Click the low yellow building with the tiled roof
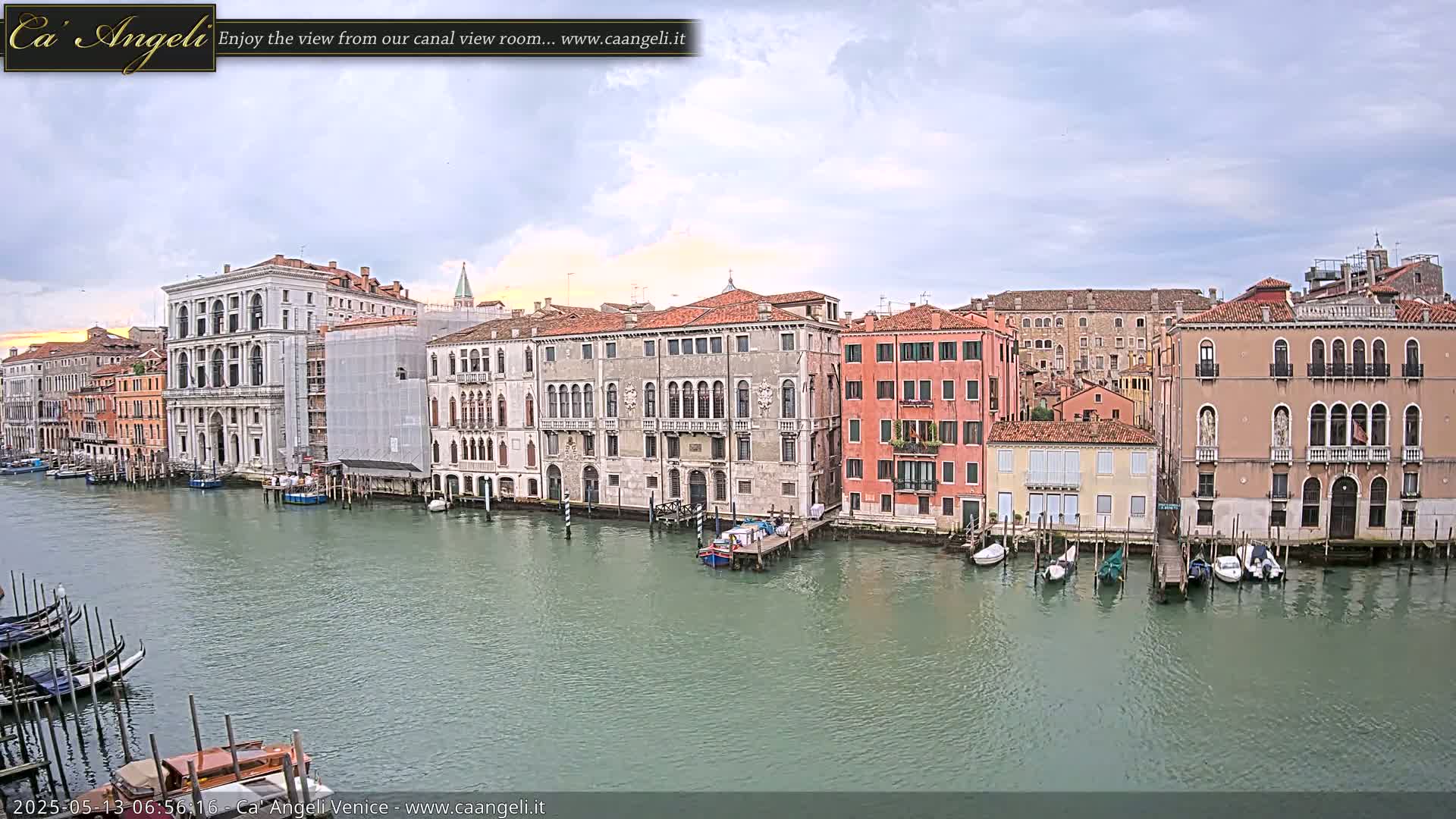Screen dimensions: 1456x819 [x=1071, y=474]
